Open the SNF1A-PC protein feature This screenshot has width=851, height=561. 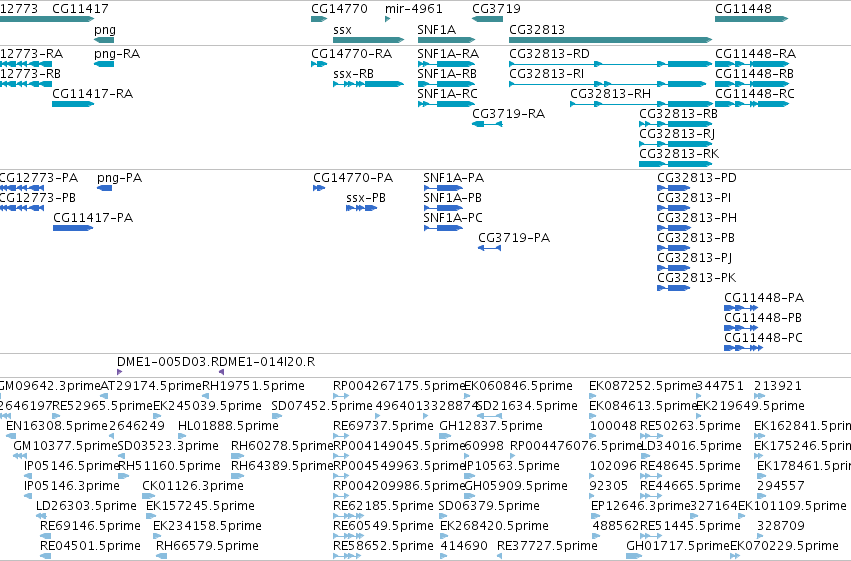coord(443,228)
